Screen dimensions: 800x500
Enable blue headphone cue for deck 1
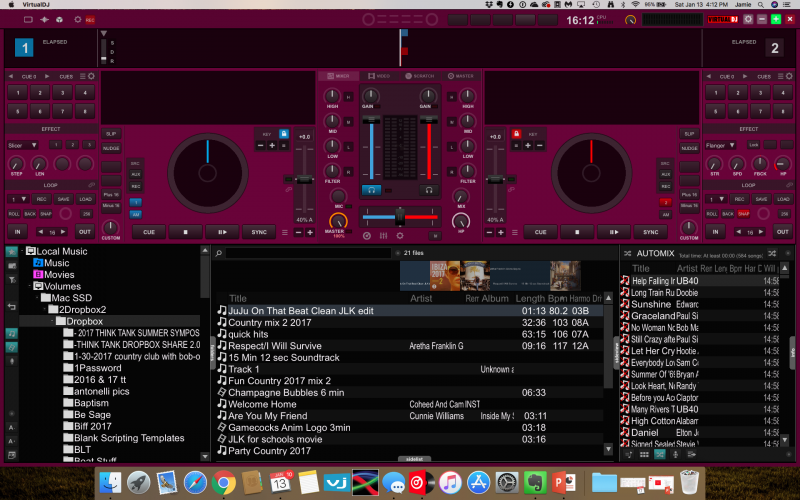[371, 190]
